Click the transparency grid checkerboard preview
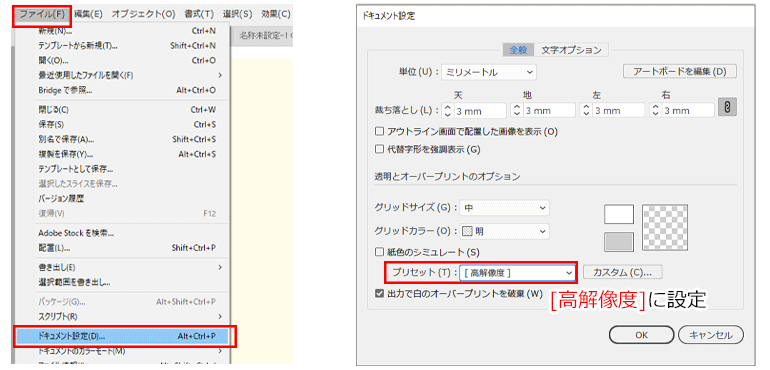The width and height of the screenshot is (770, 370). point(665,228)
